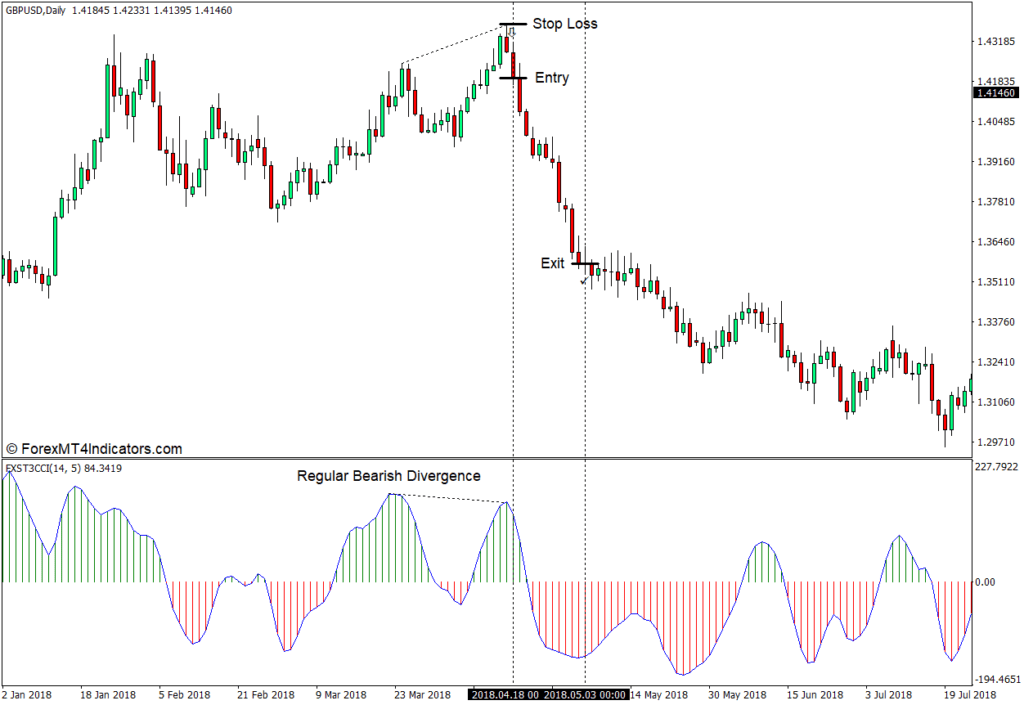Image resolution: width=1024 pixels, height=705 pixels.
Task: Select the Exit horizontal line marker
Action: coord(585,264)
